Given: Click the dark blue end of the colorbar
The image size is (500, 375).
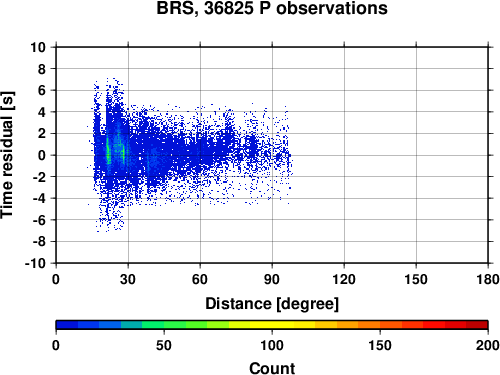Looking at the screenshot, I should [x=67, y=325].
